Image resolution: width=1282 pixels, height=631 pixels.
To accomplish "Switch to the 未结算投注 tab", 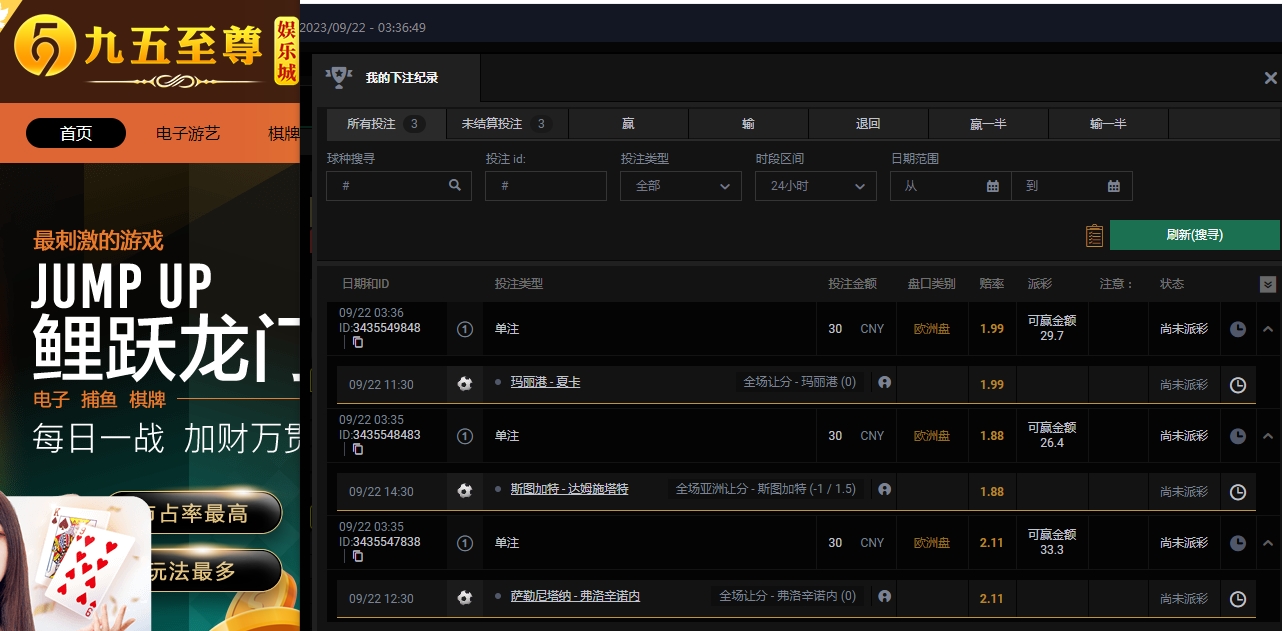I will pos(507,124).
